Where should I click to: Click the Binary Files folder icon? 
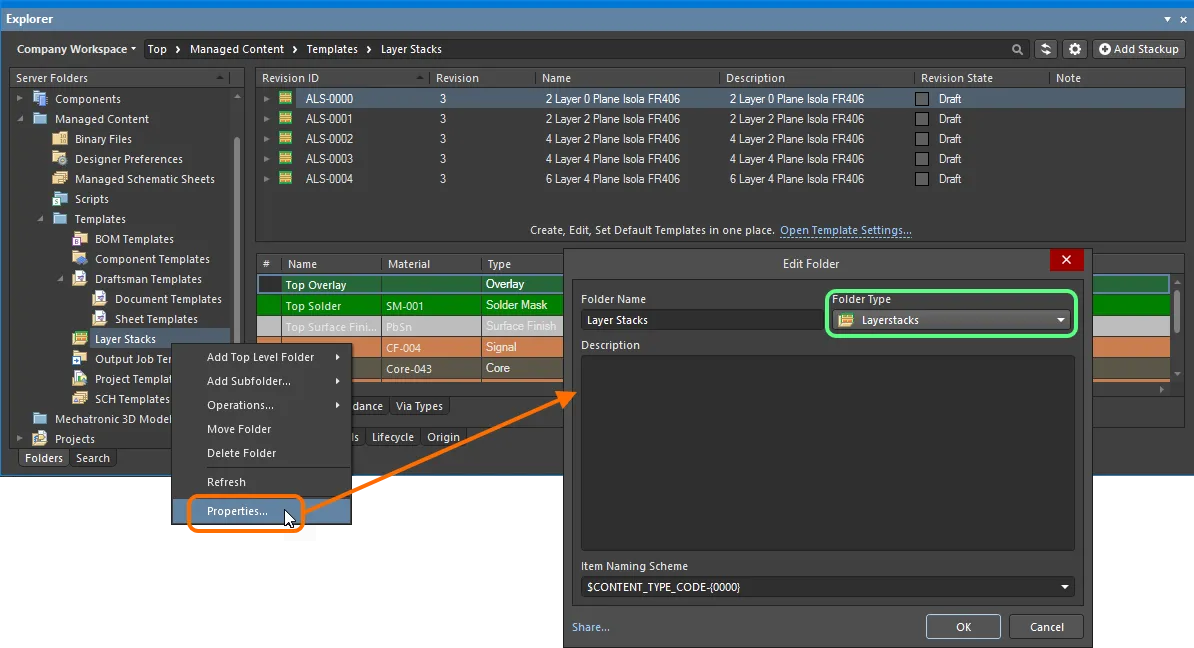60,139
